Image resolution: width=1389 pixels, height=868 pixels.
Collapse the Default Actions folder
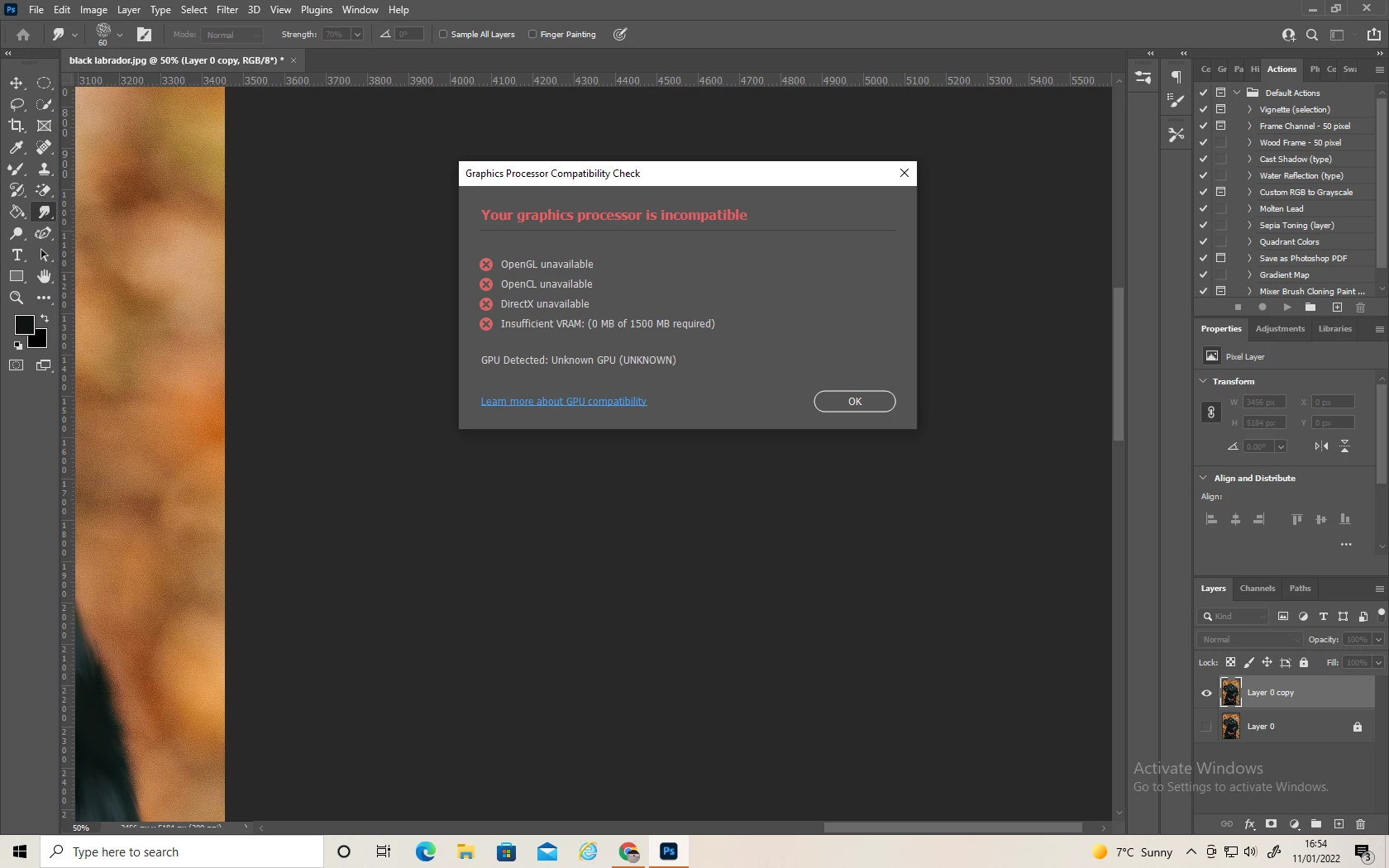coord(1238,93)
